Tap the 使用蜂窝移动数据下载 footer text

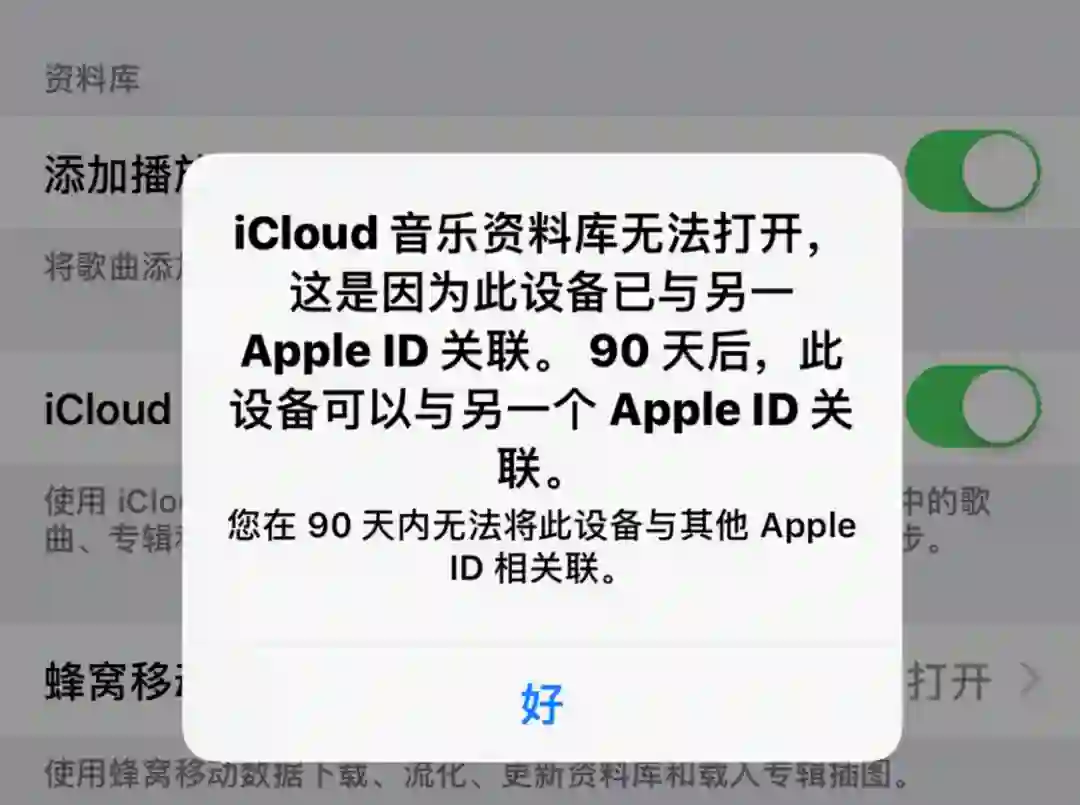pos(477,774)
